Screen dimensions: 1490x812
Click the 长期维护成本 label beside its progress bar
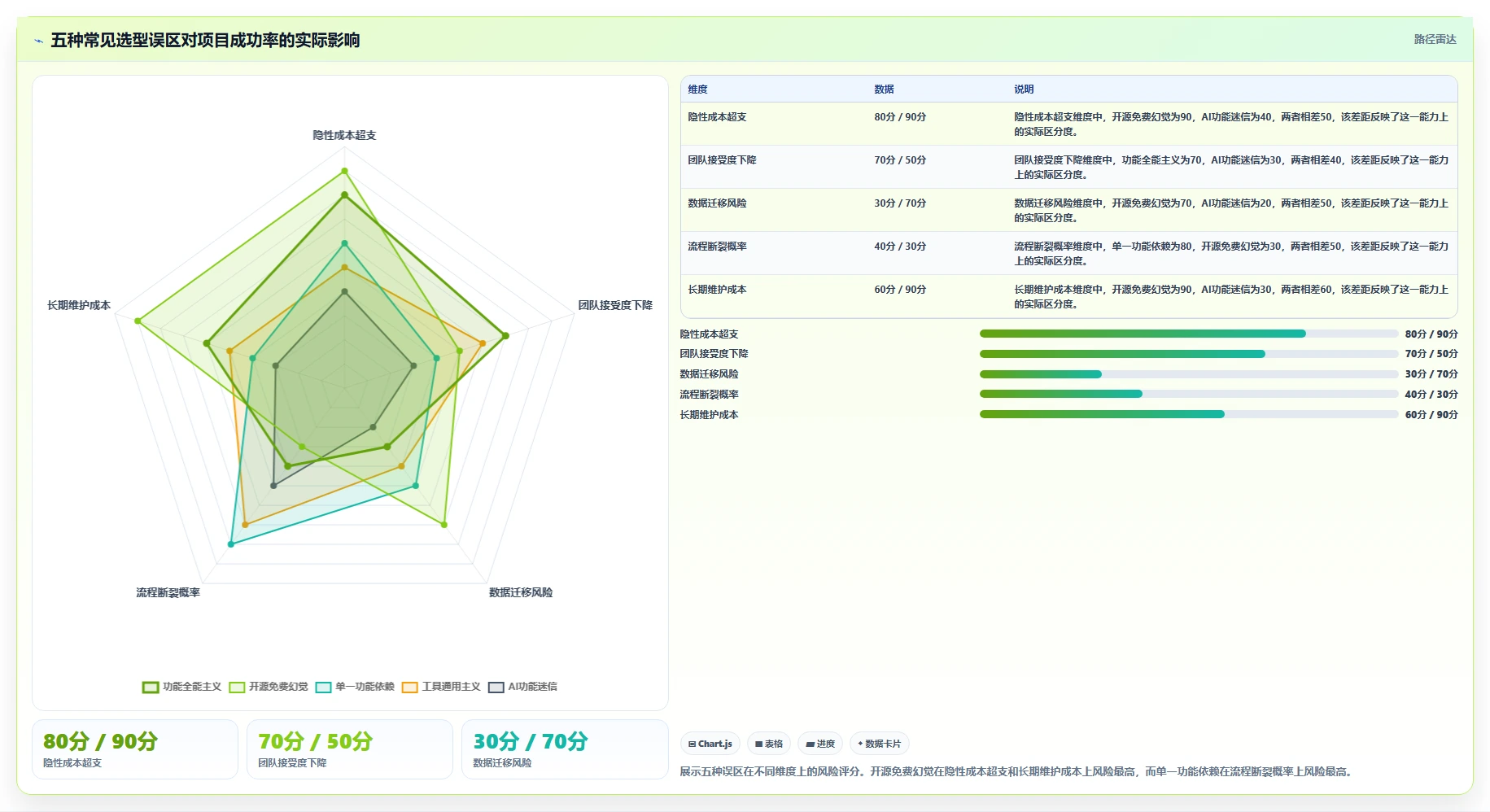point(710,415)
